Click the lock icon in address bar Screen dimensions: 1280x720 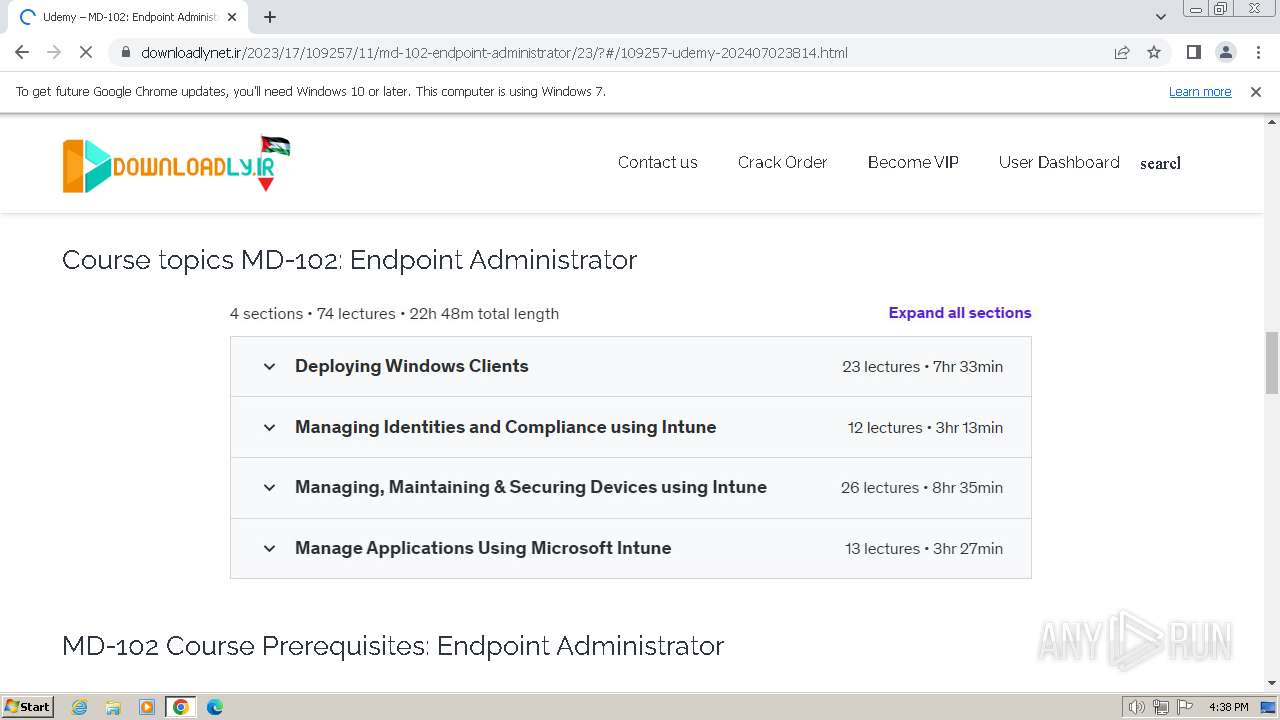pos(125,52)
